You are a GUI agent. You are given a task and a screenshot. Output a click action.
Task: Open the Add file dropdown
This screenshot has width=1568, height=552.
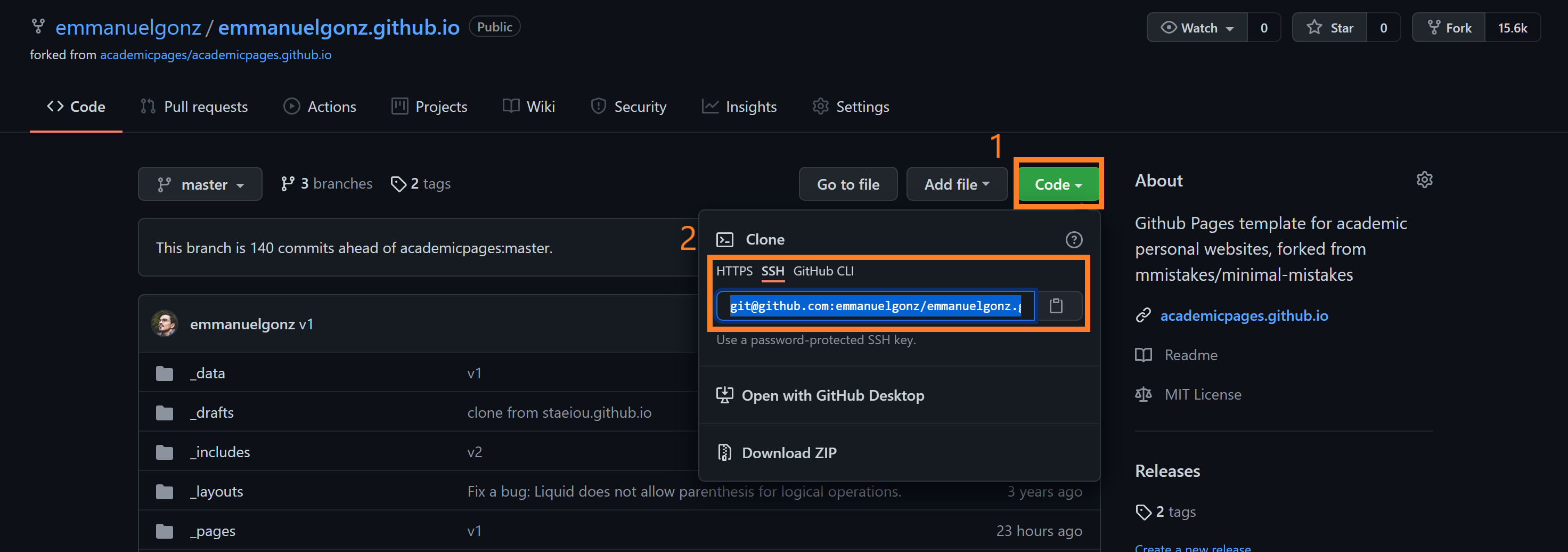pos(956,184)
